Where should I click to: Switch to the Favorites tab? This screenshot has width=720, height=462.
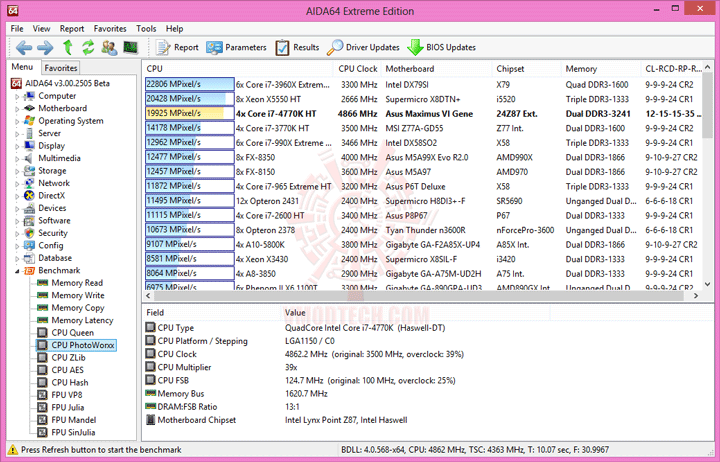(x=61, y=68)
